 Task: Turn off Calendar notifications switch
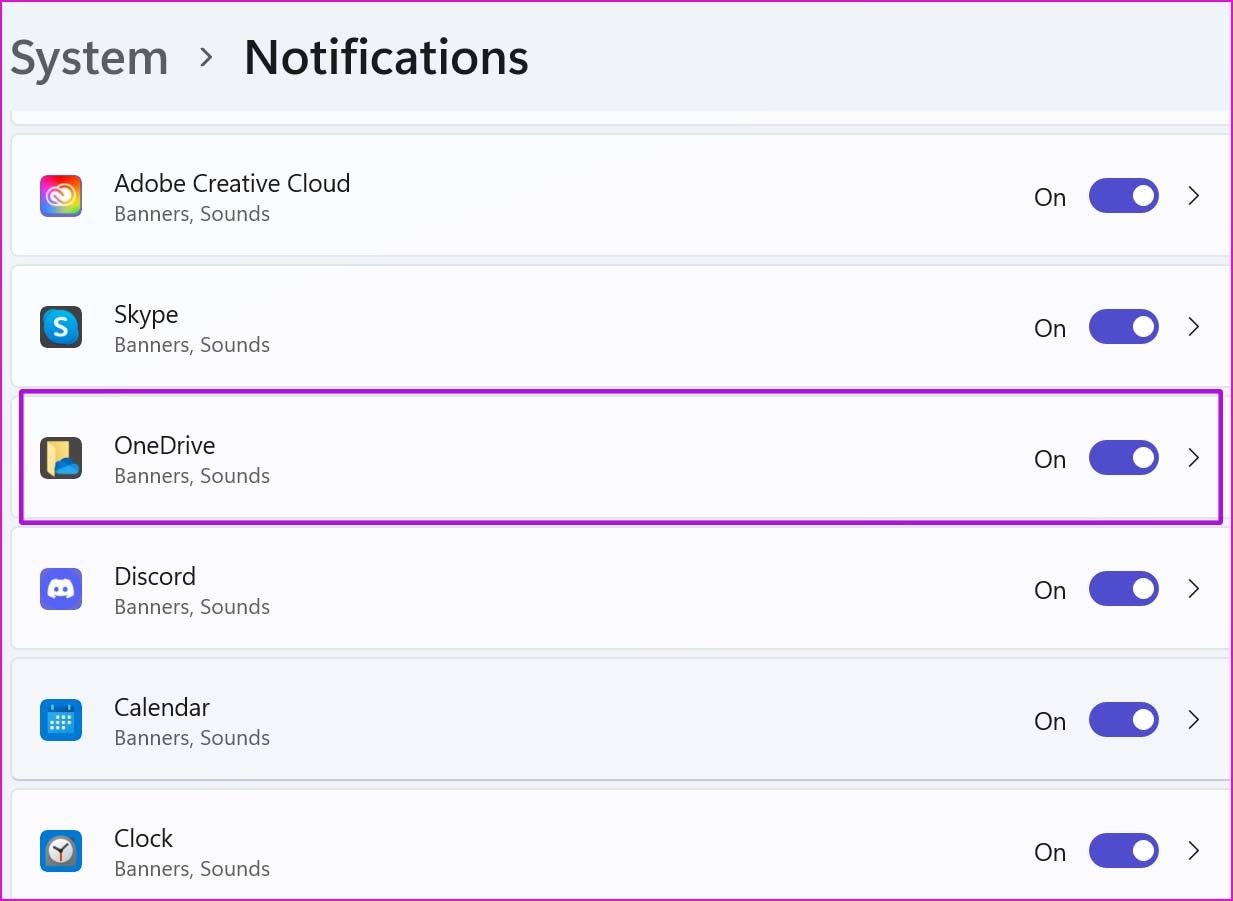pyautogui.click(x=1123, y=720)
